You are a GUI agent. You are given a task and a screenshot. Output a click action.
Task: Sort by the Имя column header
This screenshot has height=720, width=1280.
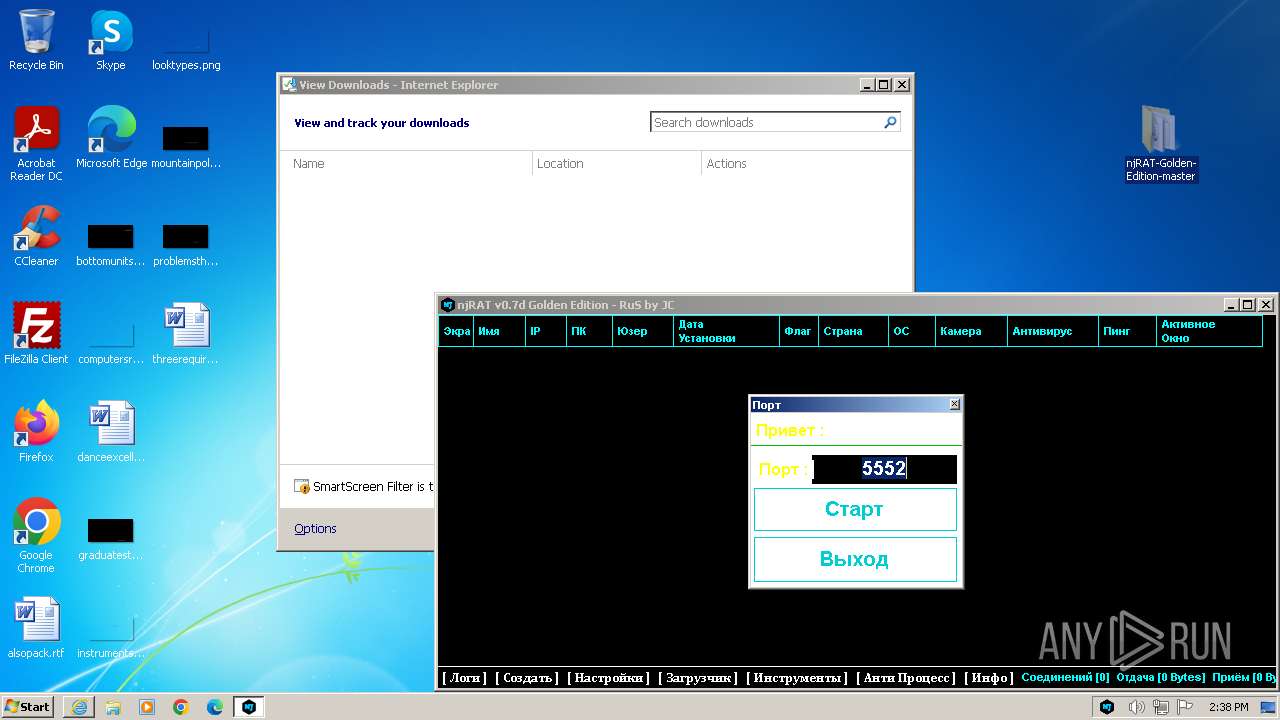(500, 331)
